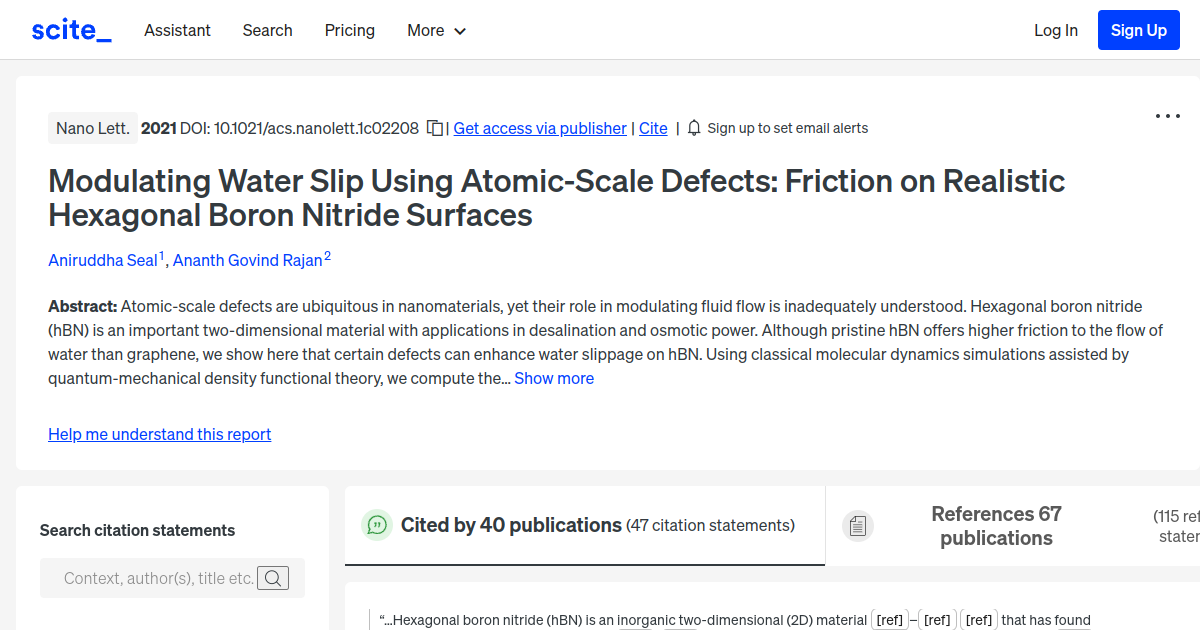The width and height of the screenshot is (1200, 630).
Task: Go to the Pricing page
Action: tap(349, 30)
